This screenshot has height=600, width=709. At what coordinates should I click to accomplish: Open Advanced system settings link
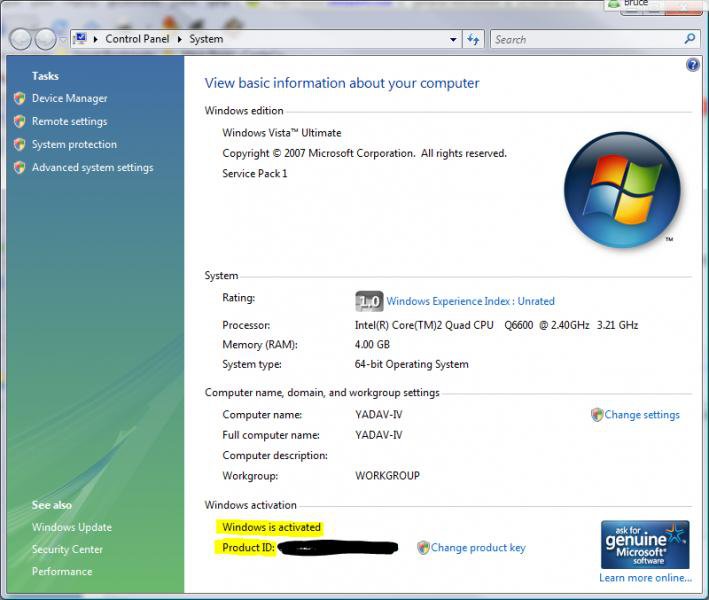(93, 167)
